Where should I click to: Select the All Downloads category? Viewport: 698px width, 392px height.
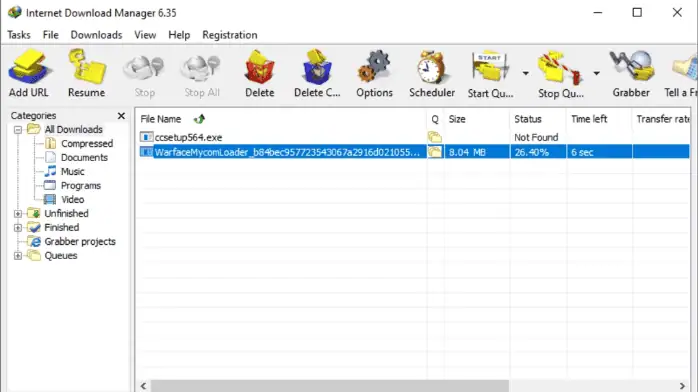(x=73, y=129)
